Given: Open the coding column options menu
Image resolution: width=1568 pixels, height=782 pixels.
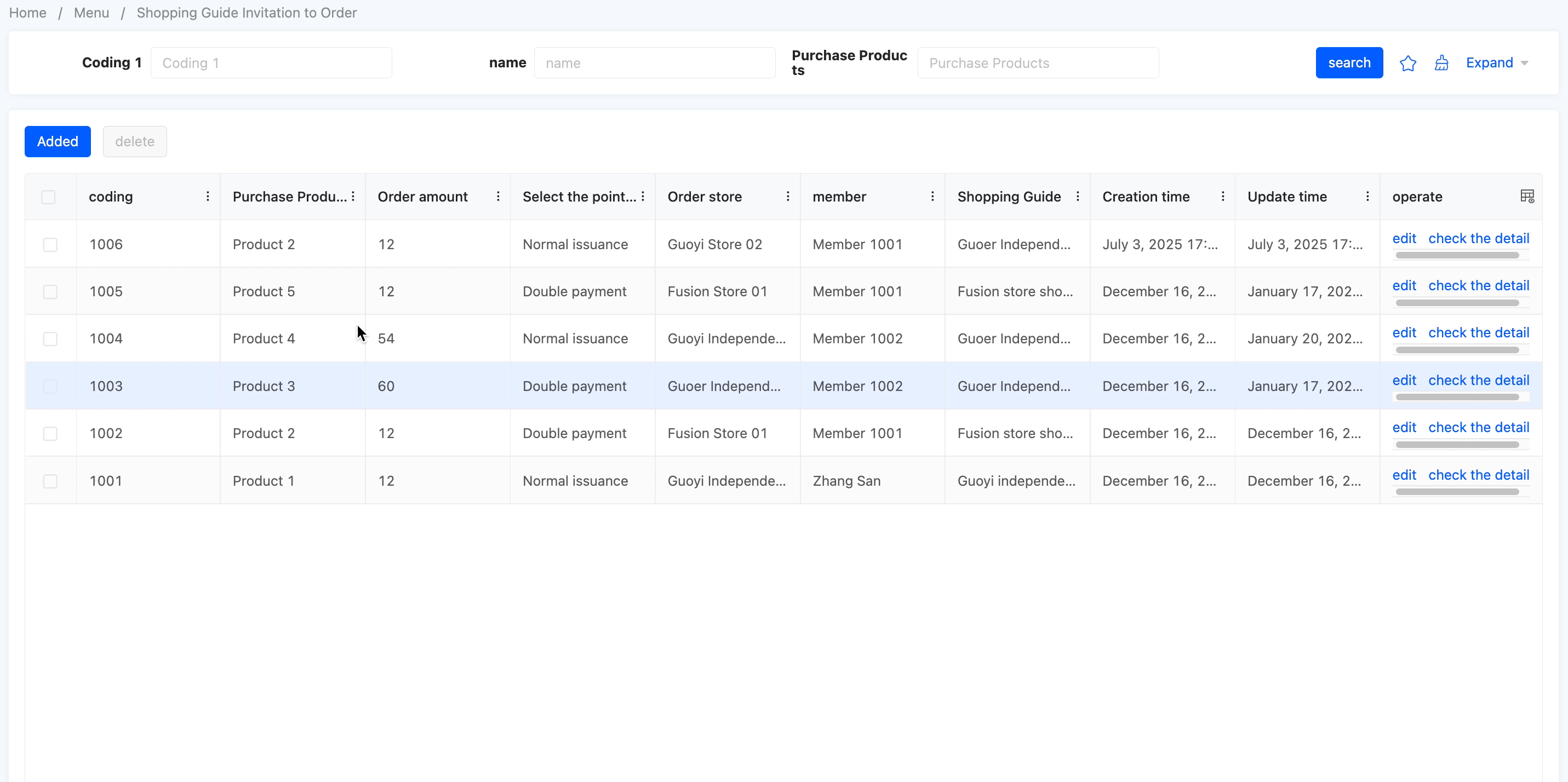Looking at the screenshot, I should pyautogui.click(x=208, y=196).
